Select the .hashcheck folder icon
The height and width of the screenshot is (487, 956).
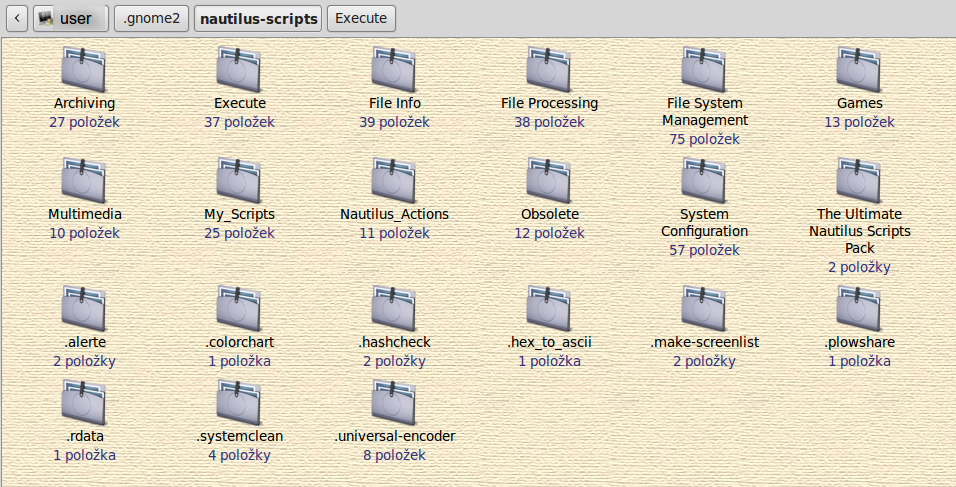click(394, 308)
